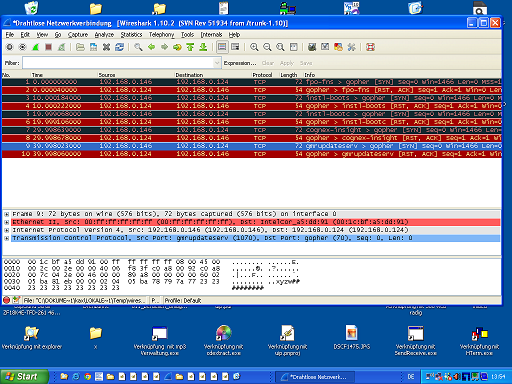
Task: Open the filter history dropdown arrow
Action: click(217, 63)
